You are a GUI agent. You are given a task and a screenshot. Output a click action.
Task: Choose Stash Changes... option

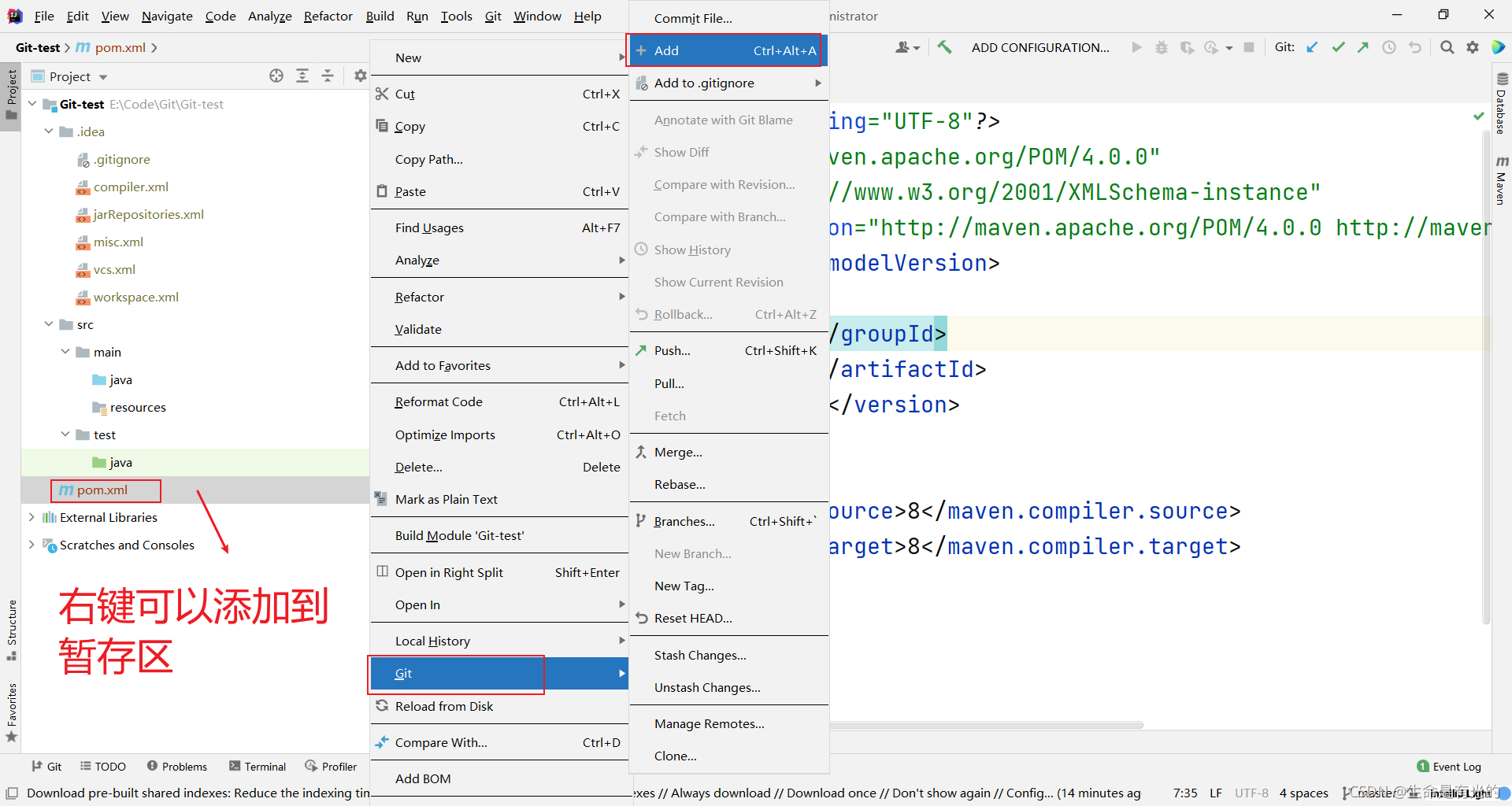[728, 655]
